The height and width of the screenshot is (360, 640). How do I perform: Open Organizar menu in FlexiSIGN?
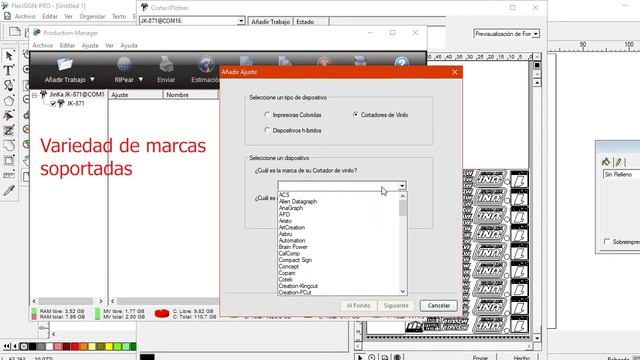92,16
